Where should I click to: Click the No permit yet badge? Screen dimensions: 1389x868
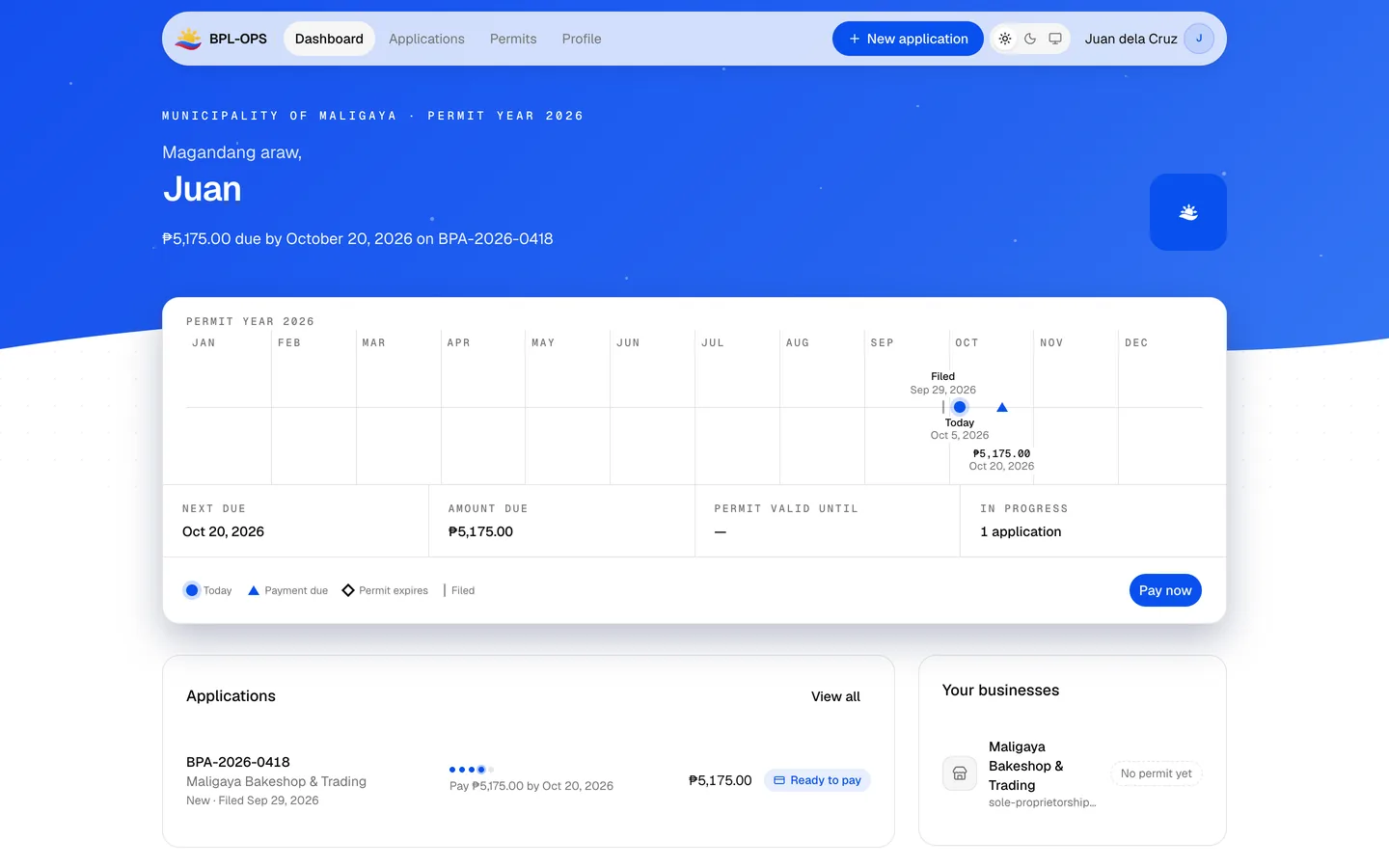(x=1156, y=773)
